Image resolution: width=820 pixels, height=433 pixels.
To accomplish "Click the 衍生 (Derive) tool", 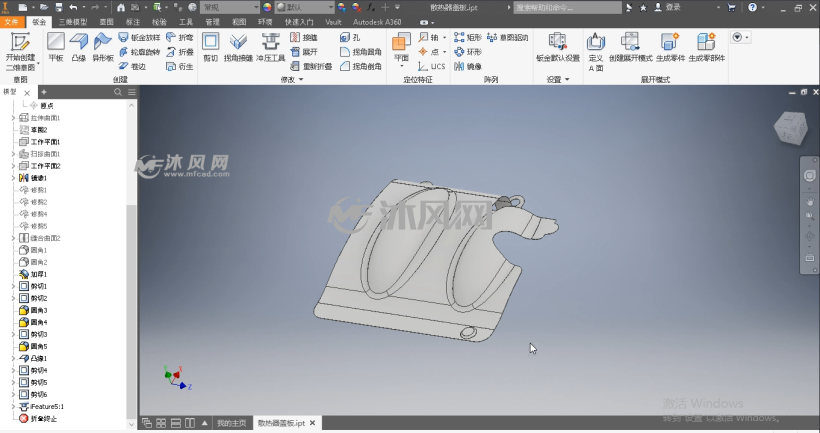I will click(x=180, y=66).
